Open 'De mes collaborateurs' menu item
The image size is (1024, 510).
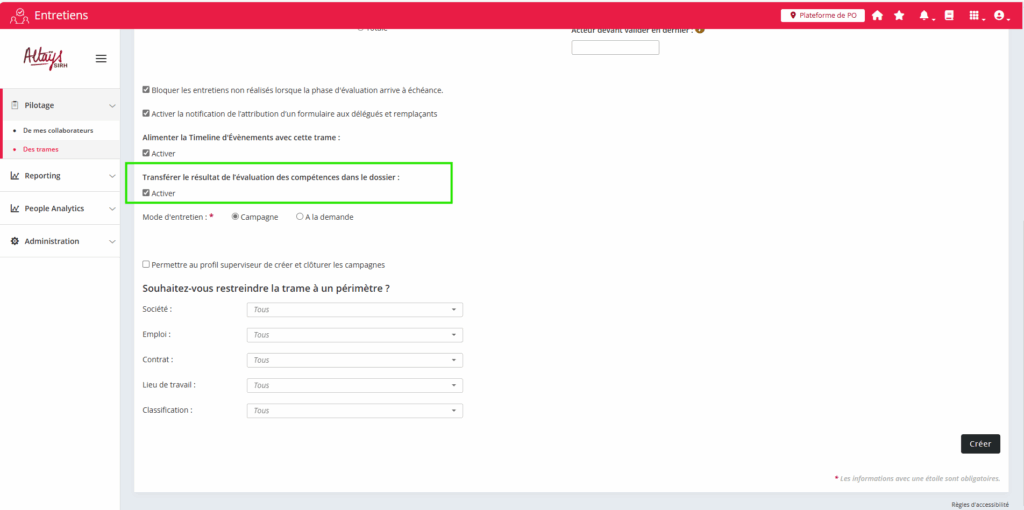coord(58,131)
